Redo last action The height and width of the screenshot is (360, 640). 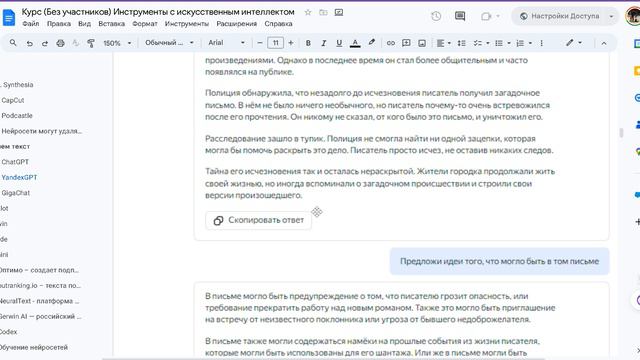click(x=44, y=43)
